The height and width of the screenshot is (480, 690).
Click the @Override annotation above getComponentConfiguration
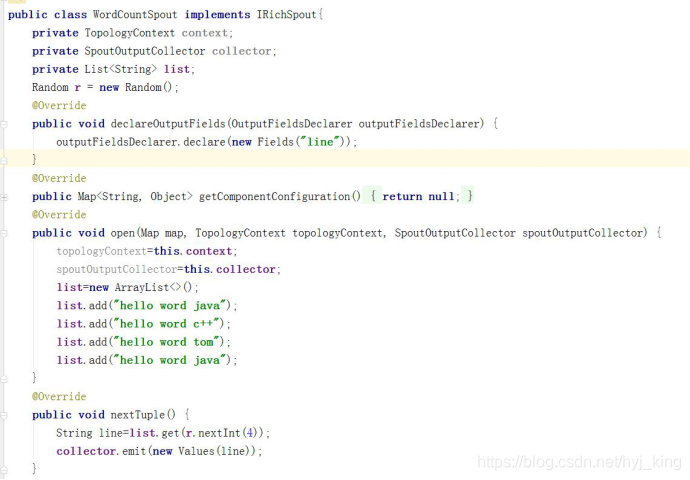[59, 178]
